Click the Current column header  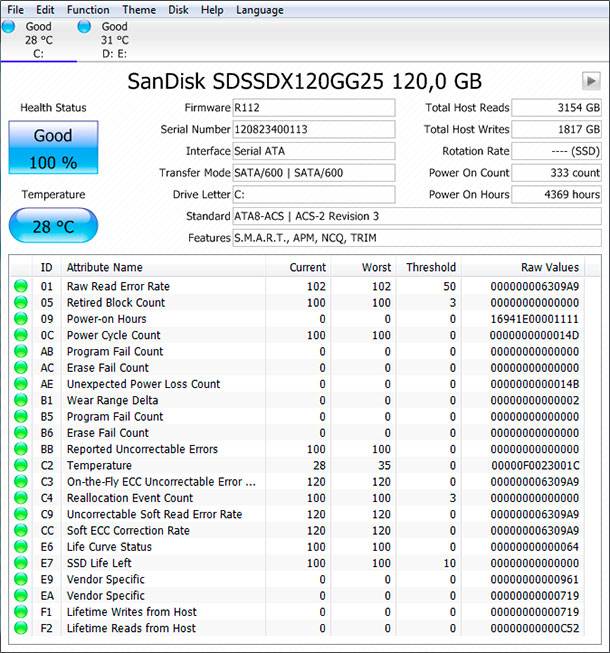click(298, 267)
